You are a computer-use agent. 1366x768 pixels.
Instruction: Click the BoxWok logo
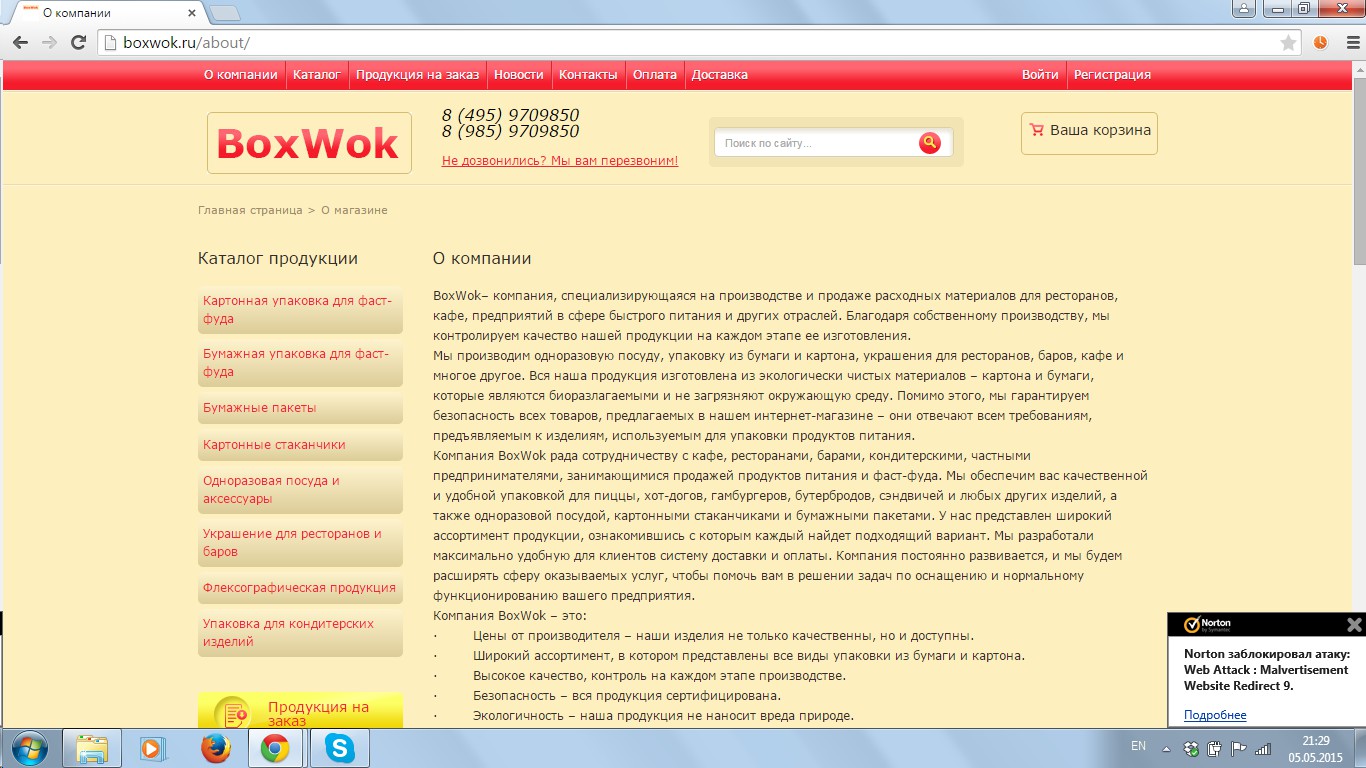pos(309,143)
